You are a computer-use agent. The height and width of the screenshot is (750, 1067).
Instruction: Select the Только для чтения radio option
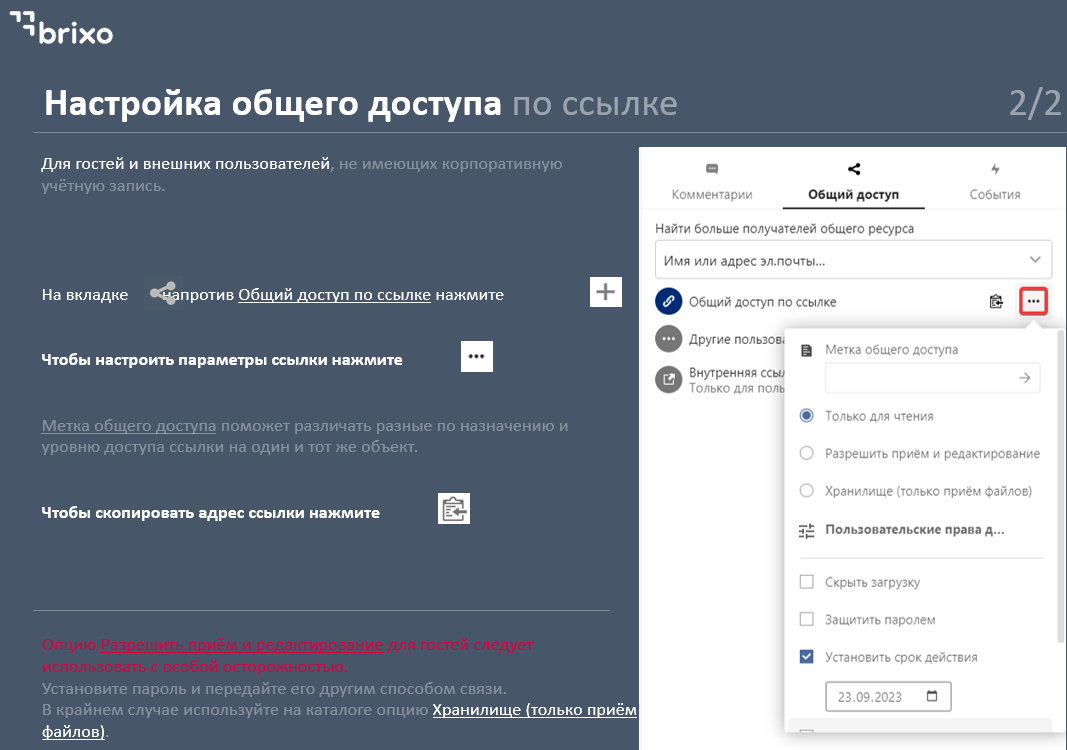[807, 416]
